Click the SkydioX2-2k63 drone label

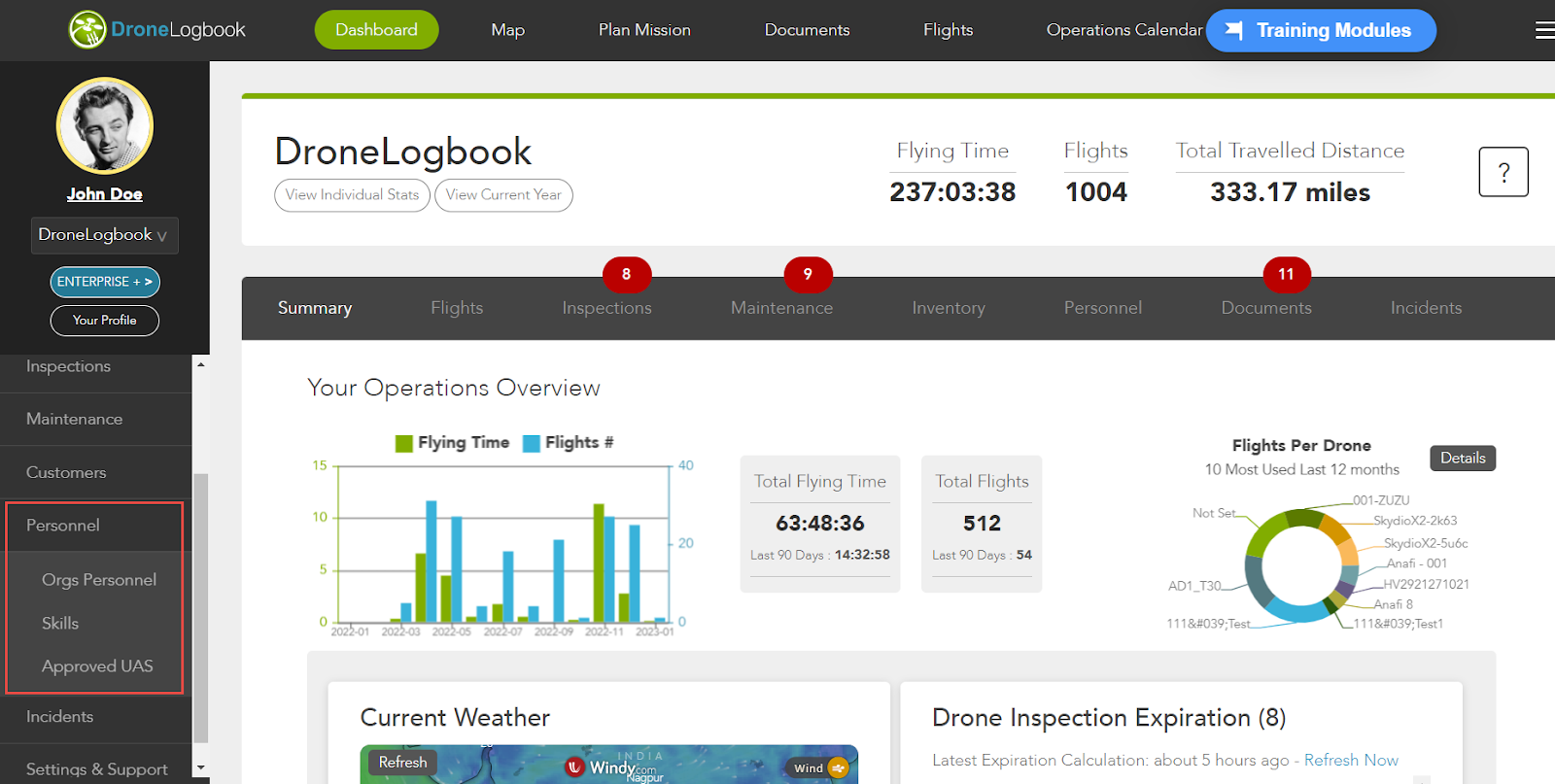[x=1415, y=521]
